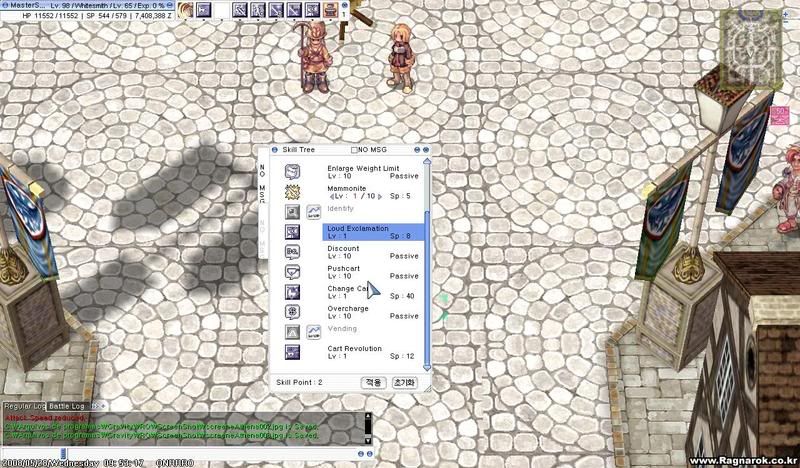Click the divider handle in chat input bar
The image size is (800, 468).
63,454
